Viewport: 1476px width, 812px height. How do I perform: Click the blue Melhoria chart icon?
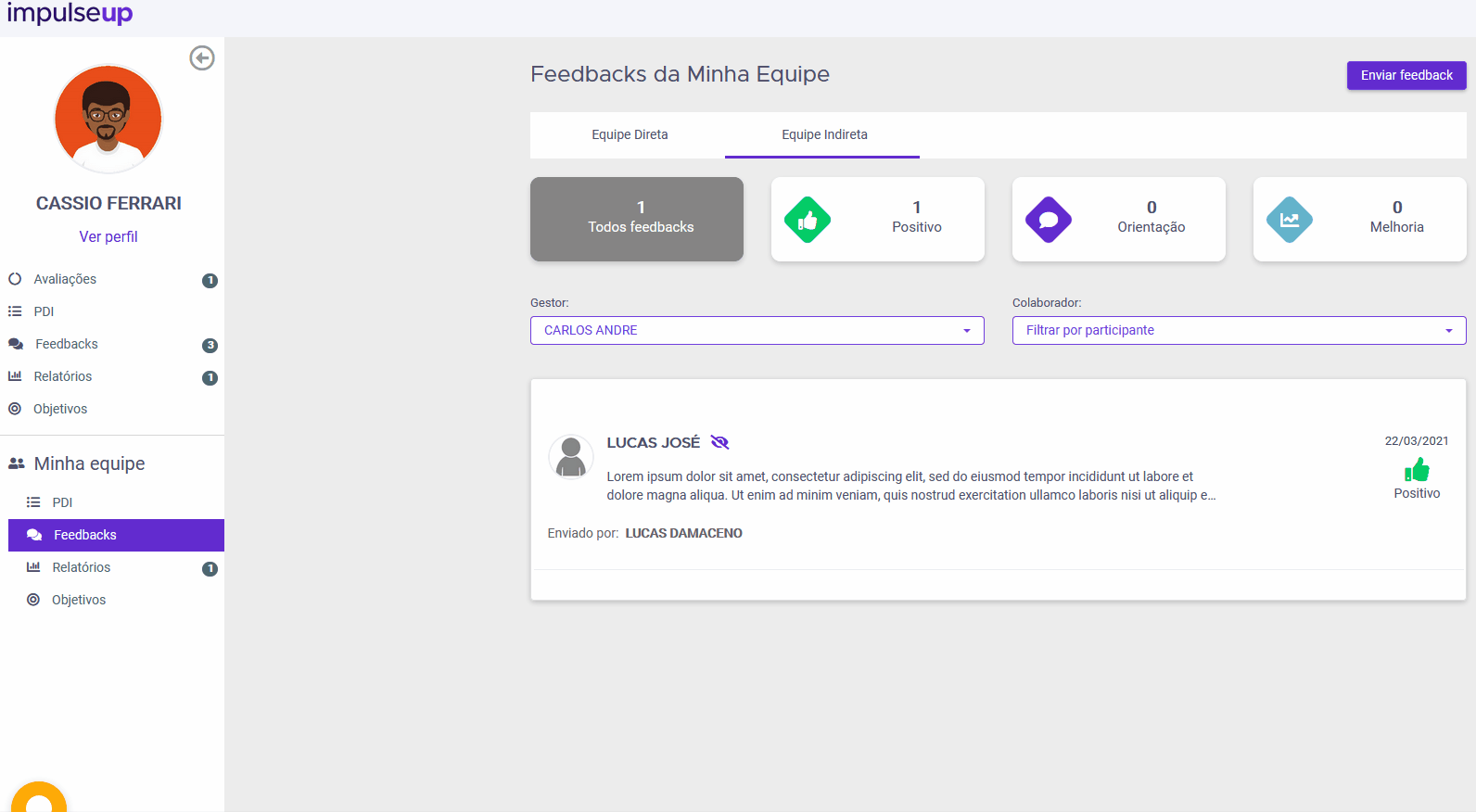(x=1290, y=220)
